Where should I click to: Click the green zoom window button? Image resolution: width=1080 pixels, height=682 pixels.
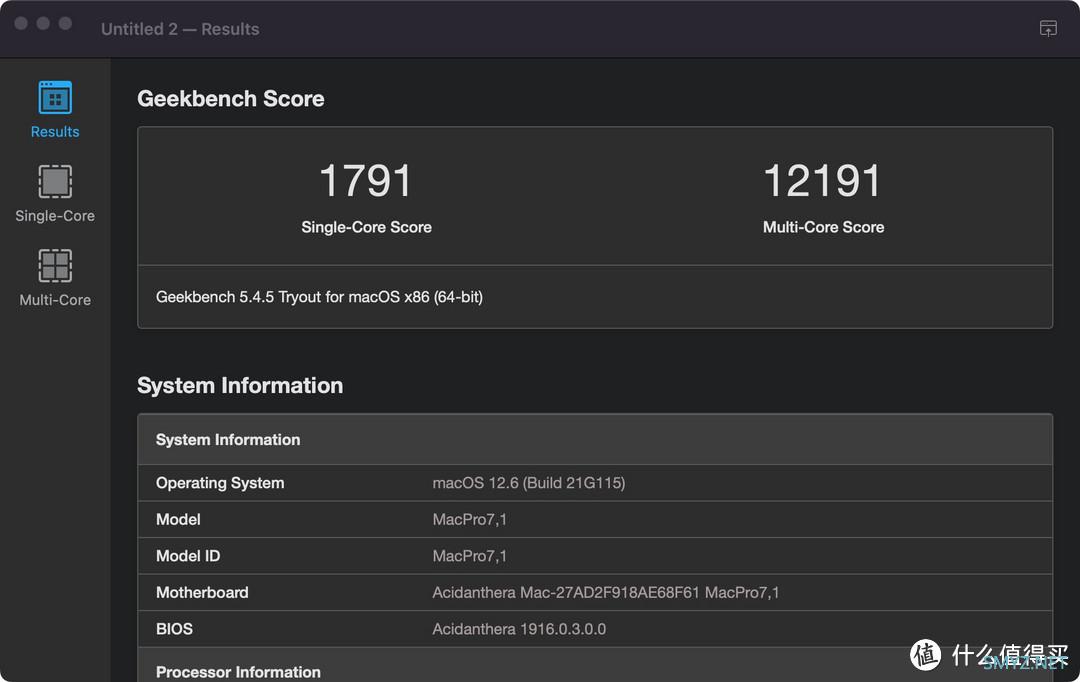pos(65,23)
